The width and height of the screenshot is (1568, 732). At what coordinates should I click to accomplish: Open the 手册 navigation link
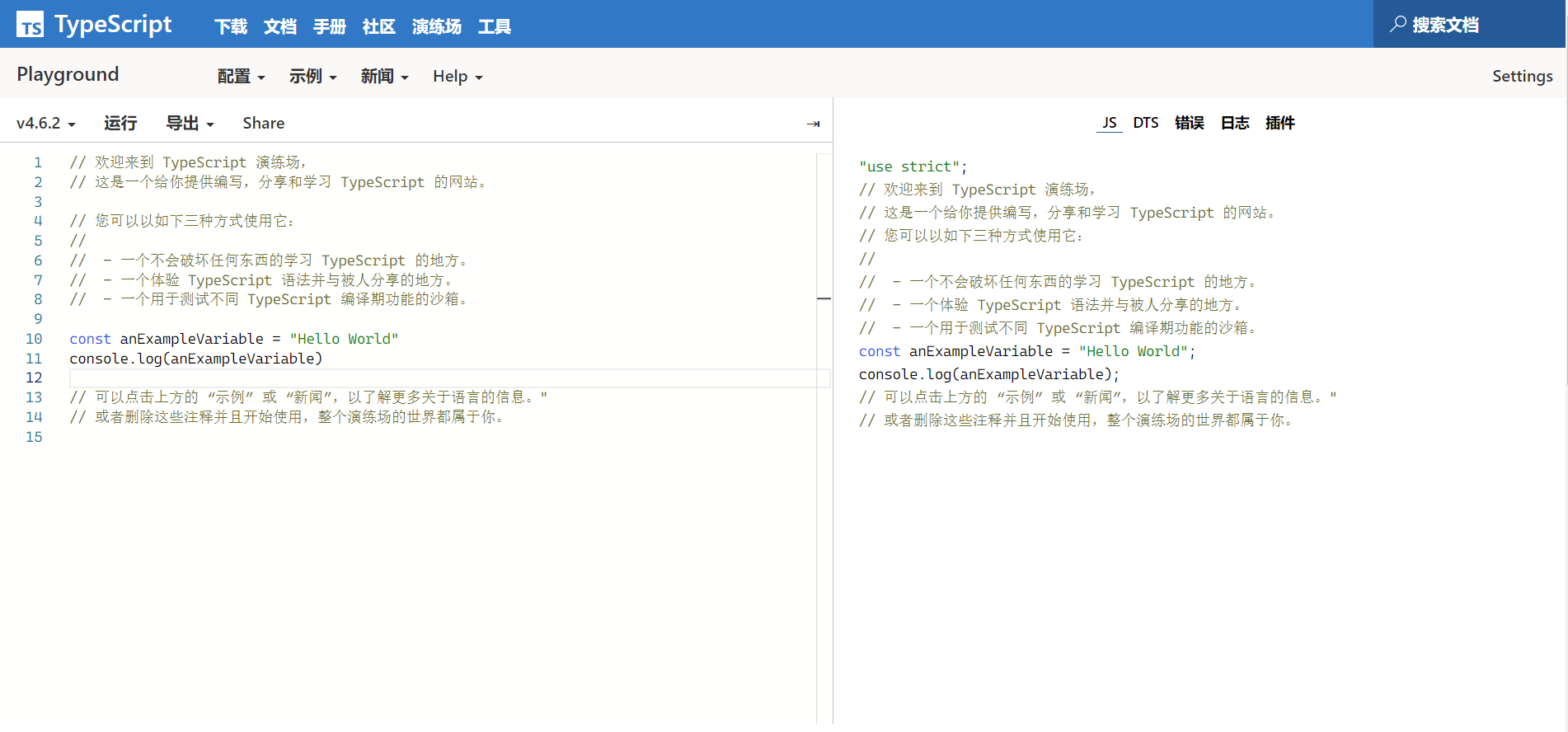pos(330,26)
